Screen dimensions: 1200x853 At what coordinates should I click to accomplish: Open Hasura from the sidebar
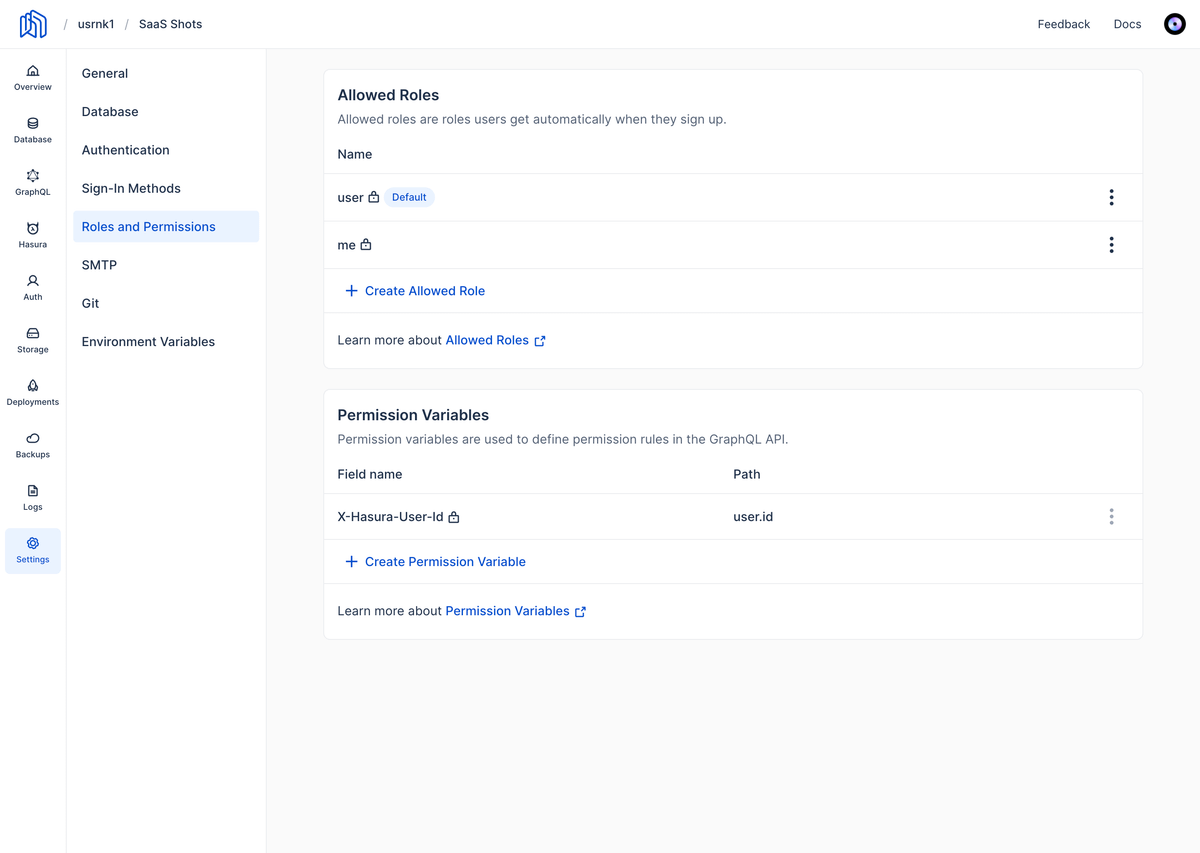coord(33,235)
